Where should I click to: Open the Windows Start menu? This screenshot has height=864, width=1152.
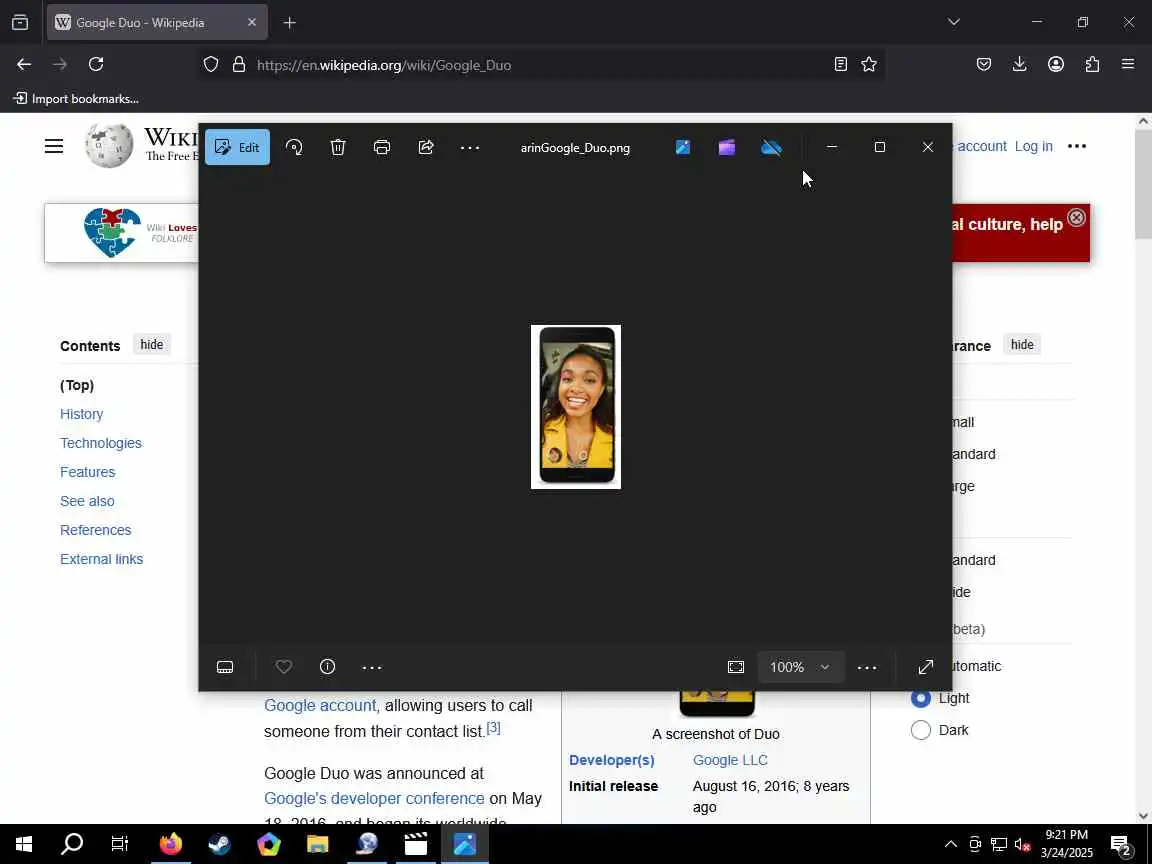click(x=24, y=844)
